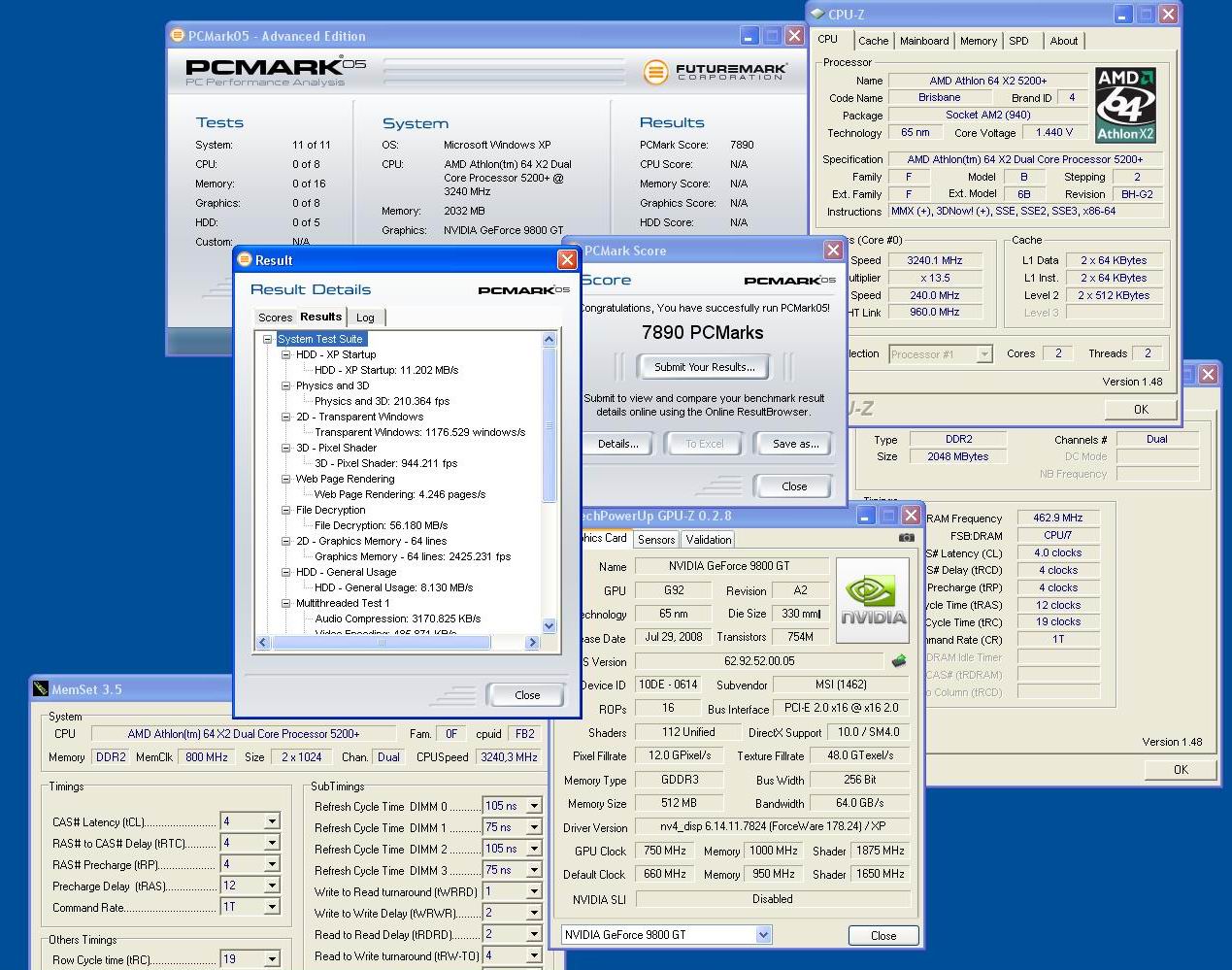Click Close button in PCMark Score dialog
Viewport: 1232px width, 970px height.
(794, 486)
